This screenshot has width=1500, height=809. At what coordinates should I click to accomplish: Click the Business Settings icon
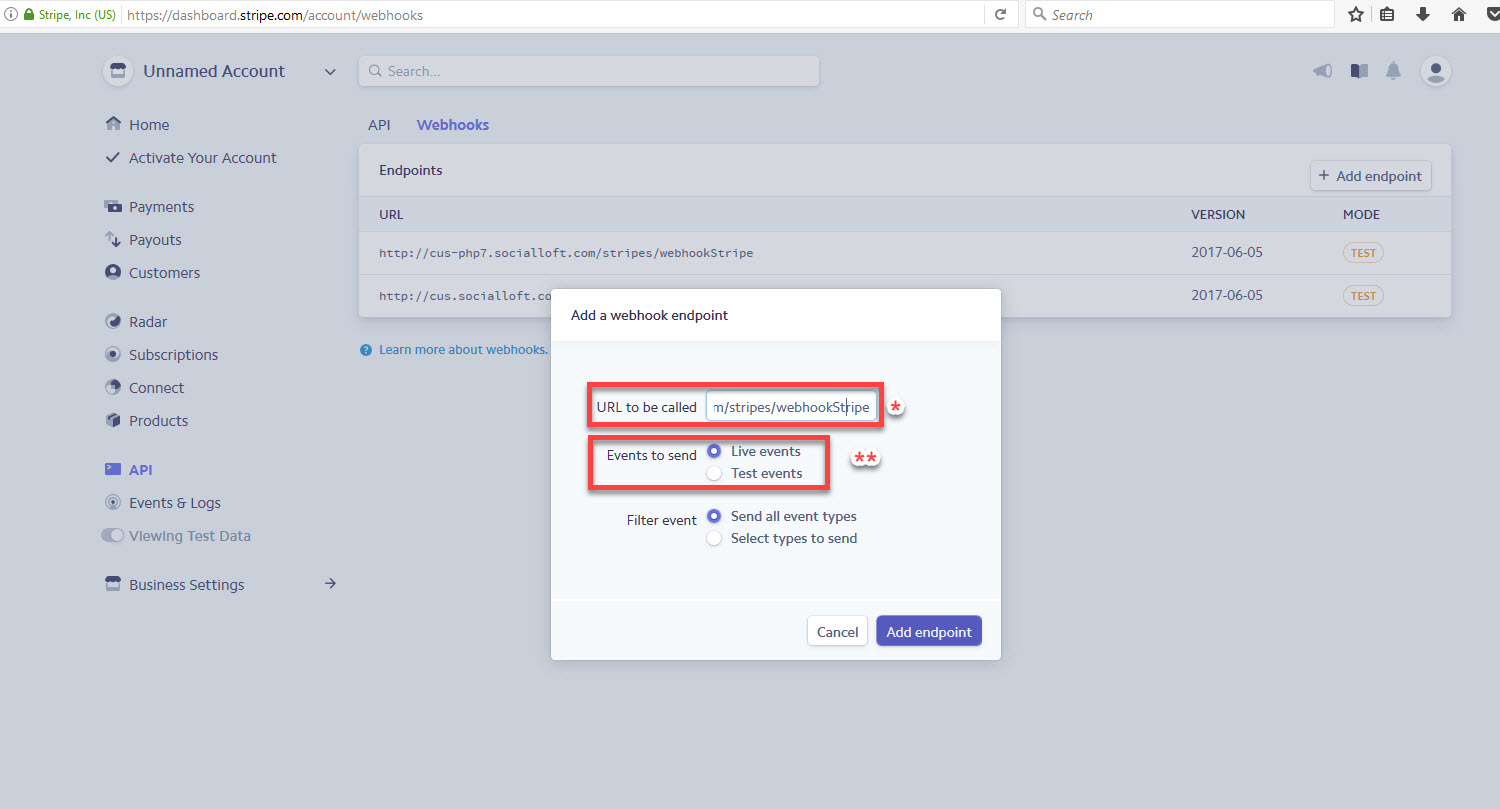tap(113, 584)
